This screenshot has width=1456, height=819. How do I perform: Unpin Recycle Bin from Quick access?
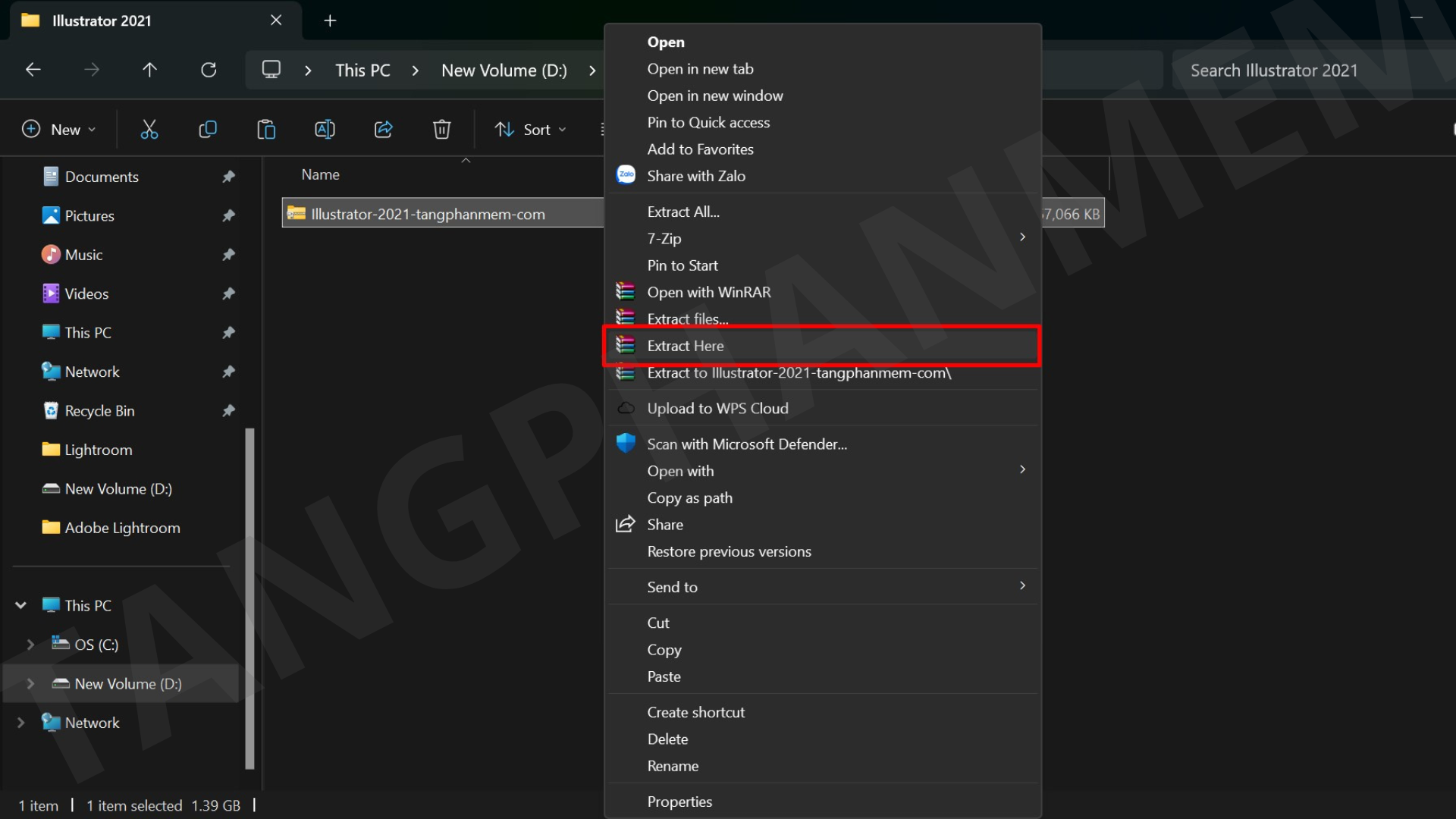[x=228, y=410]
